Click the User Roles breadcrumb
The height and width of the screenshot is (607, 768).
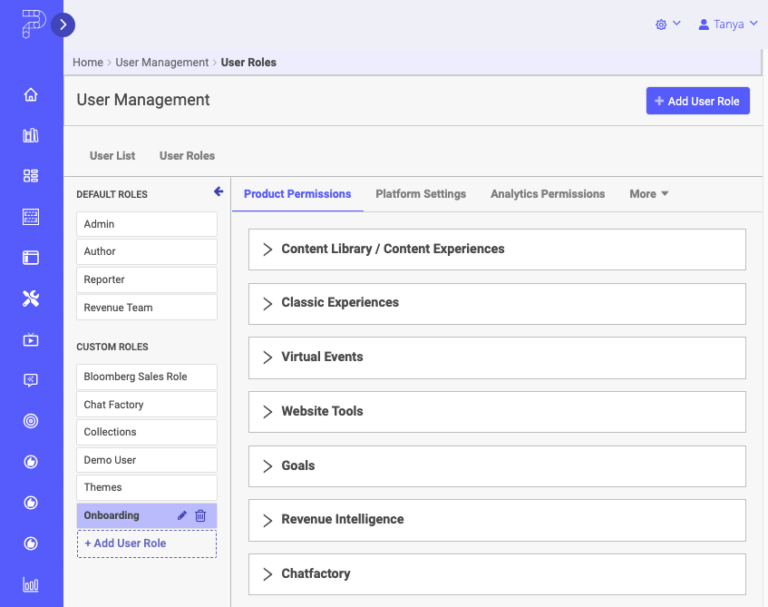coord(248,62)
